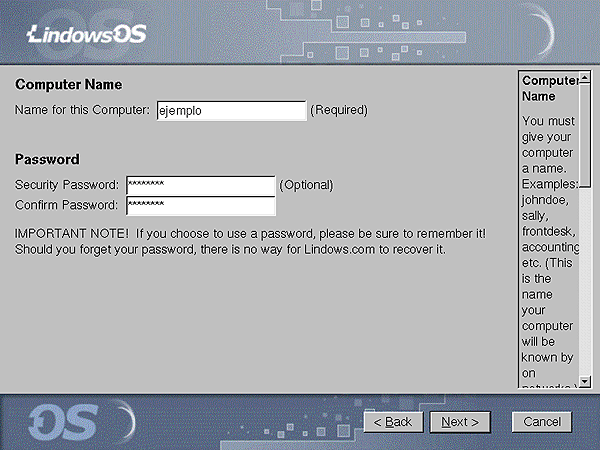The height and width of the screenshot is (450, 600).
Task: Click the "Security Password:" label
Action: point(67,185)
